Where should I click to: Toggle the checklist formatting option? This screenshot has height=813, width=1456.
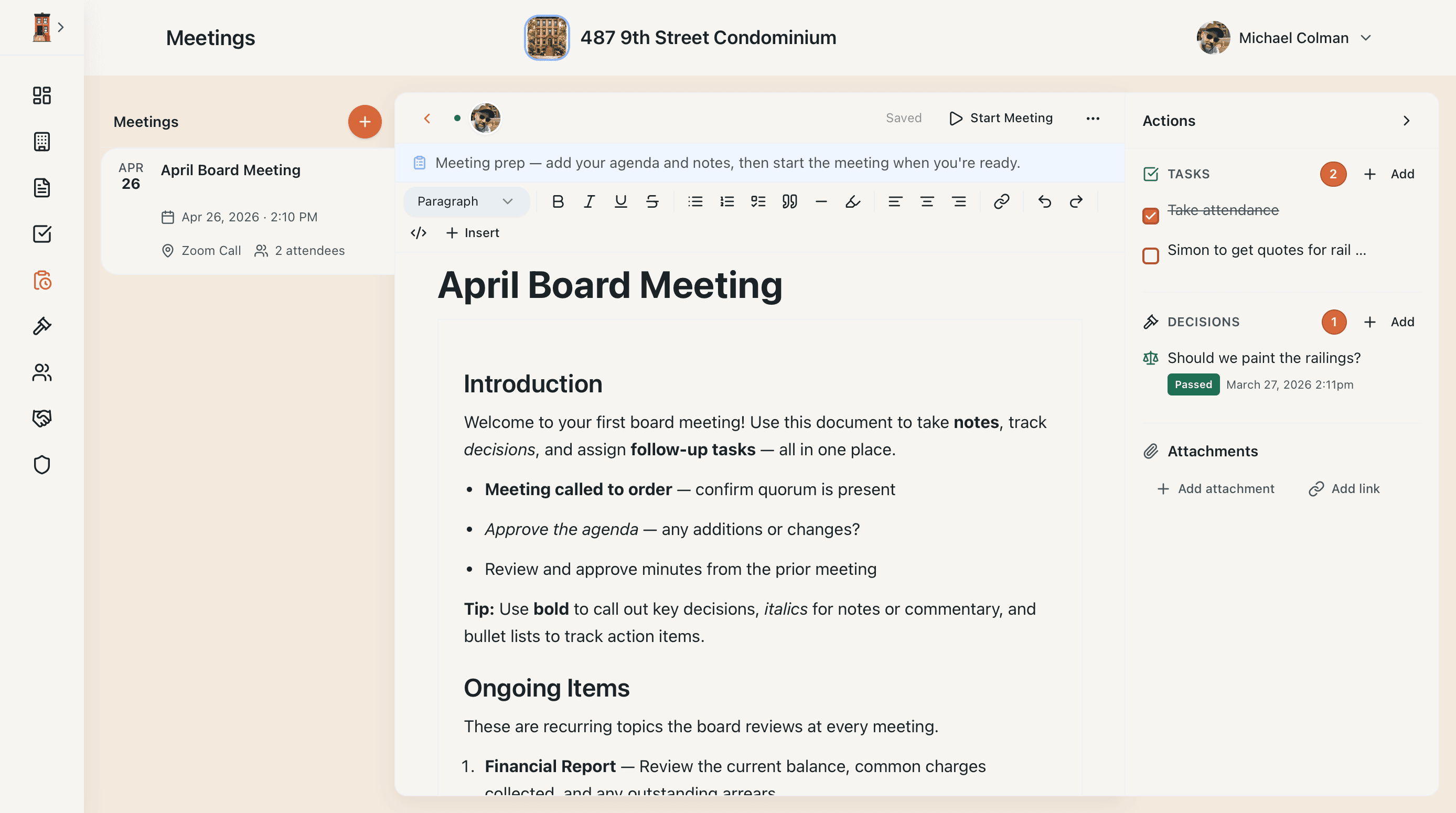click(x=758, y=201)
